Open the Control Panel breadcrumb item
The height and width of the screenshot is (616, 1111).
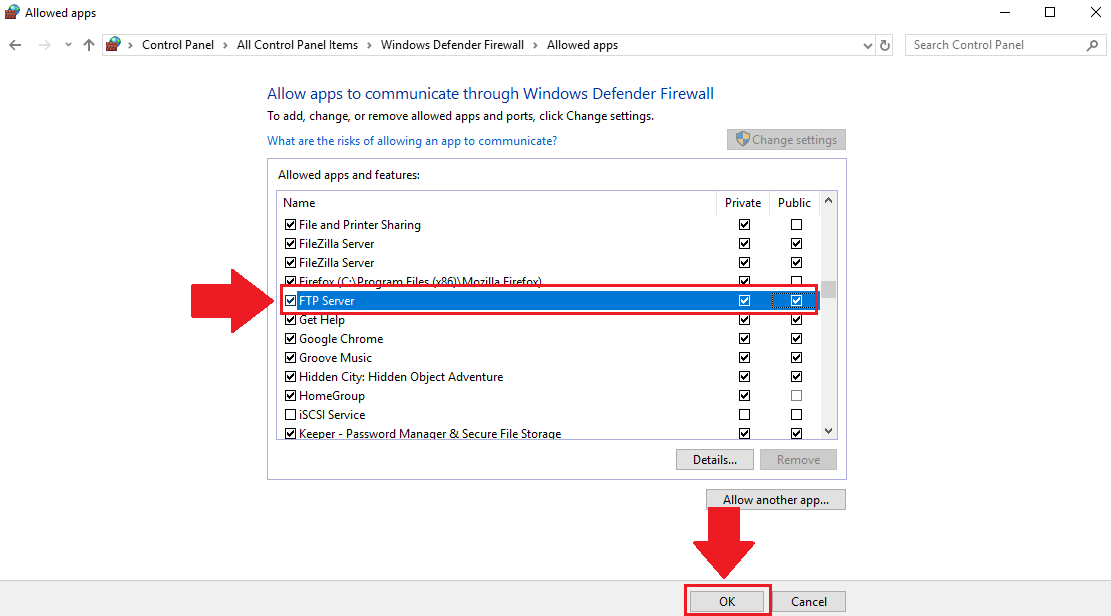pyautogui.click(x=178, y=45)
